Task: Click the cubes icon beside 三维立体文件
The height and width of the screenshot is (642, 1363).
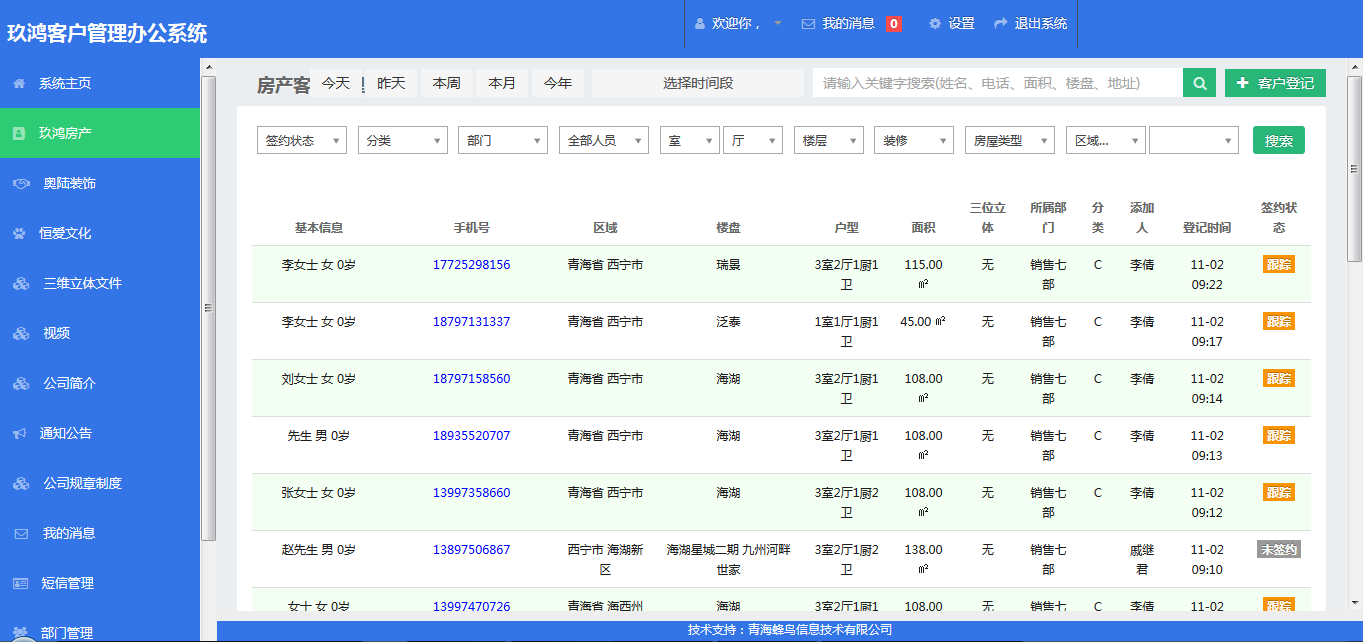Action: [21, 284]
